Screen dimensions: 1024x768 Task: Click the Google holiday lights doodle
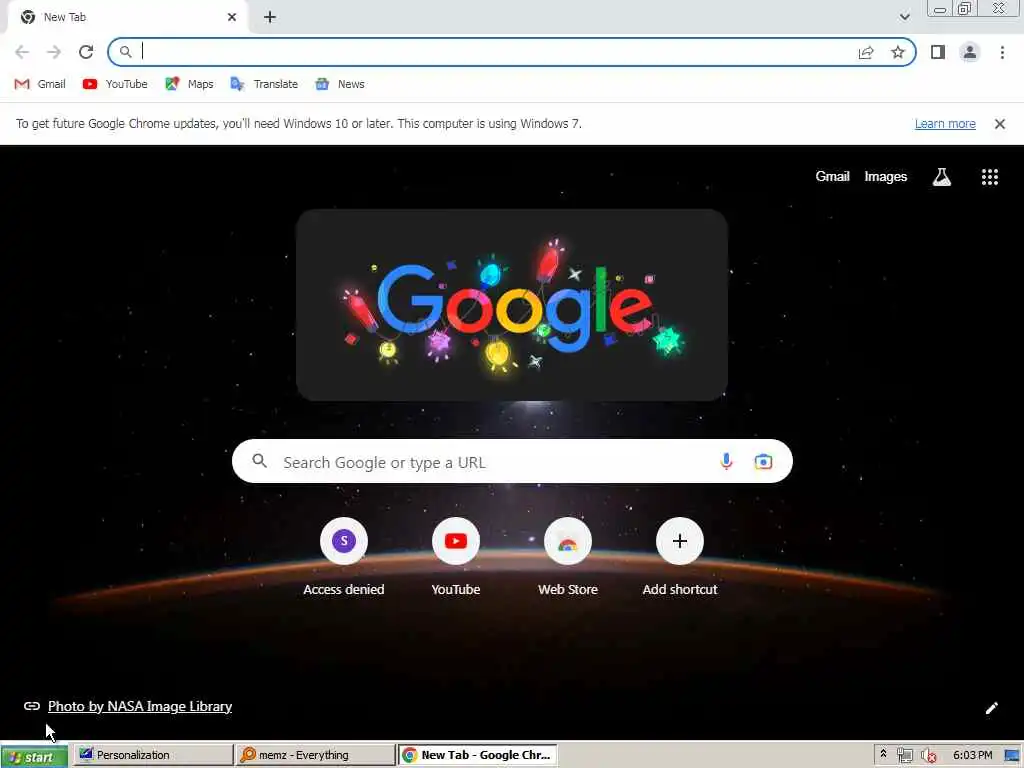pos(512,305)
